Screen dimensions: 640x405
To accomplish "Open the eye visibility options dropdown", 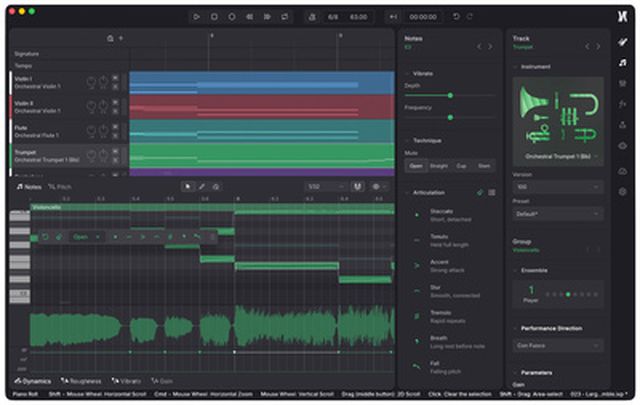I will click(378, 187).
